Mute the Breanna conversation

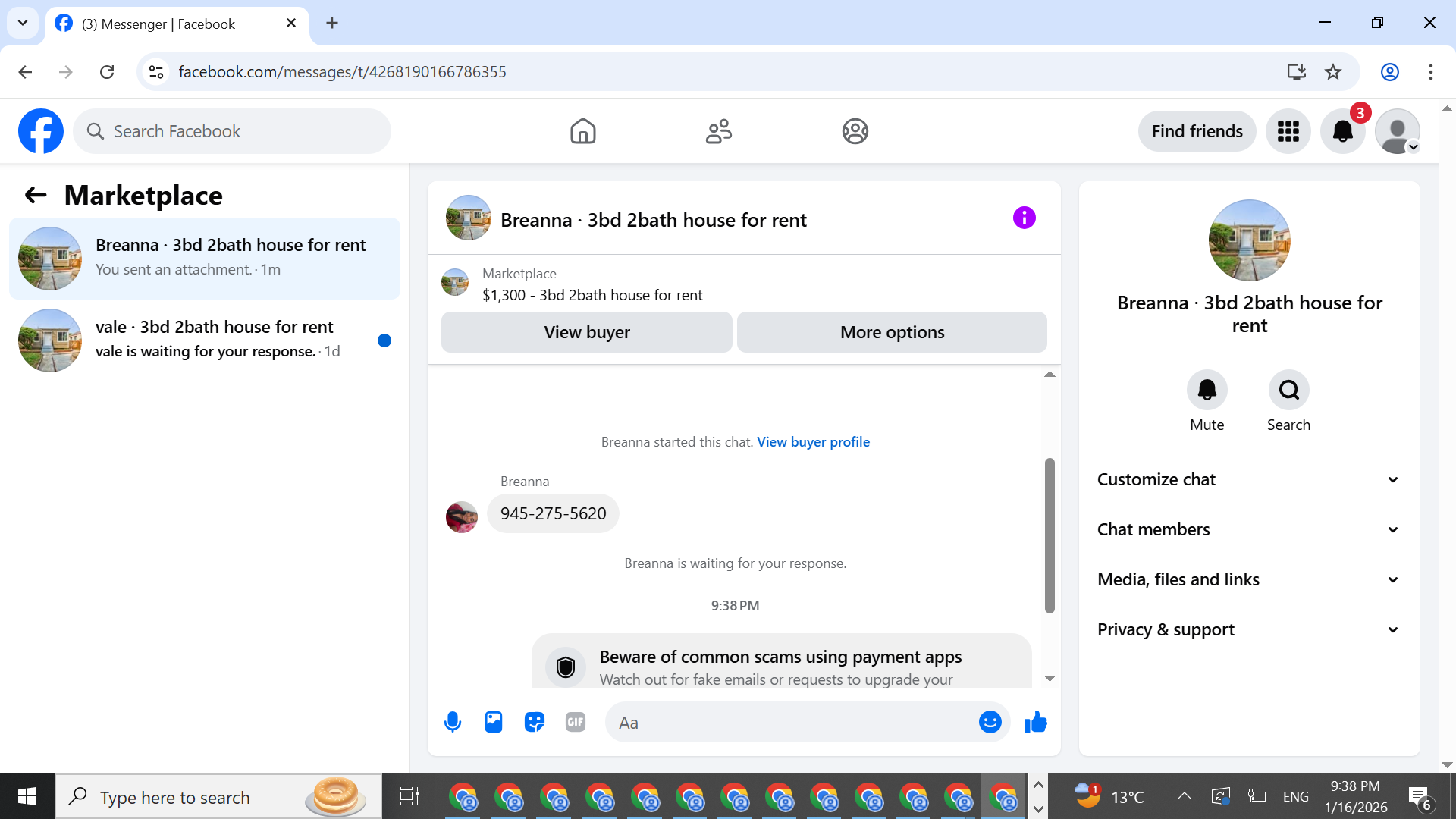(1207, 390)
